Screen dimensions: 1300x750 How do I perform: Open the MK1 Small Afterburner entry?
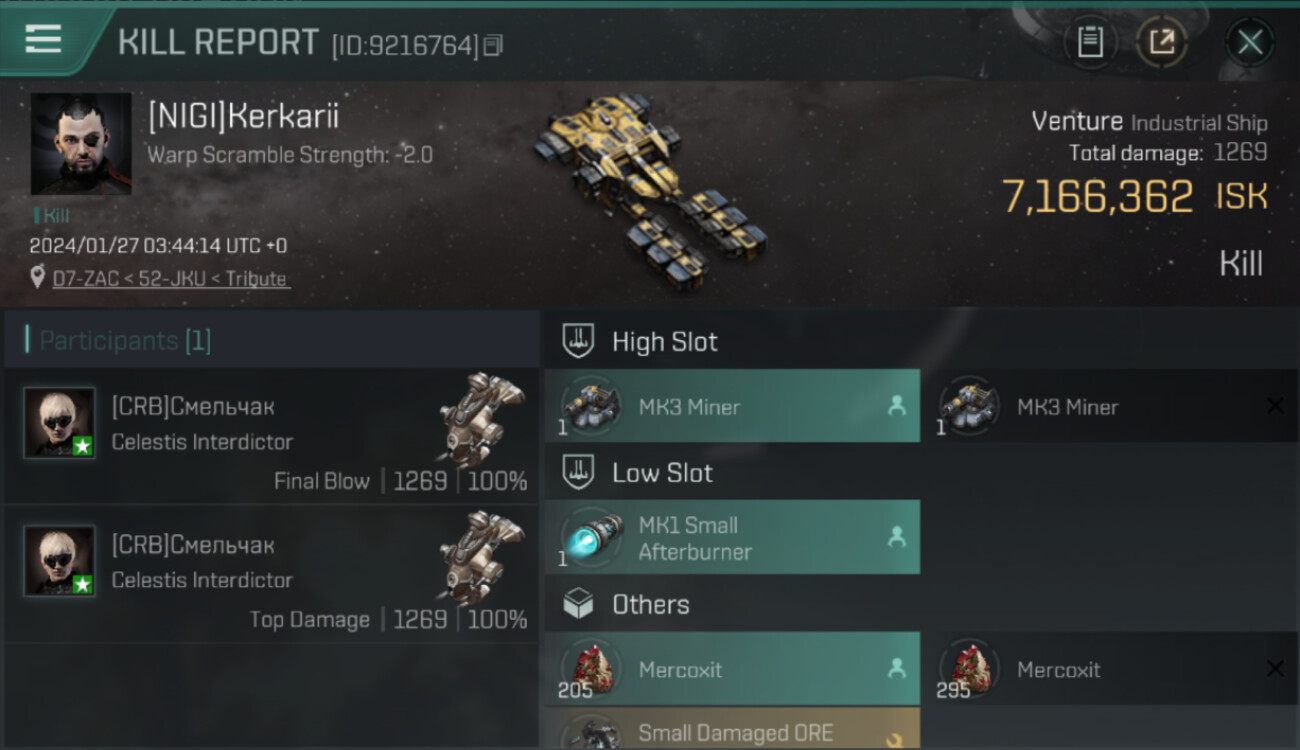[x=732, y=538]
